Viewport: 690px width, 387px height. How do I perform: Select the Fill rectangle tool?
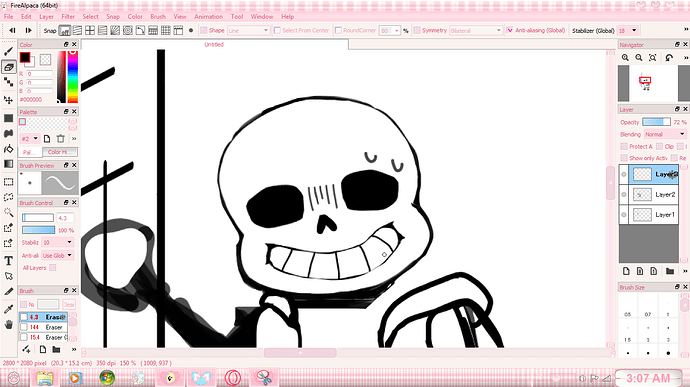8,118
